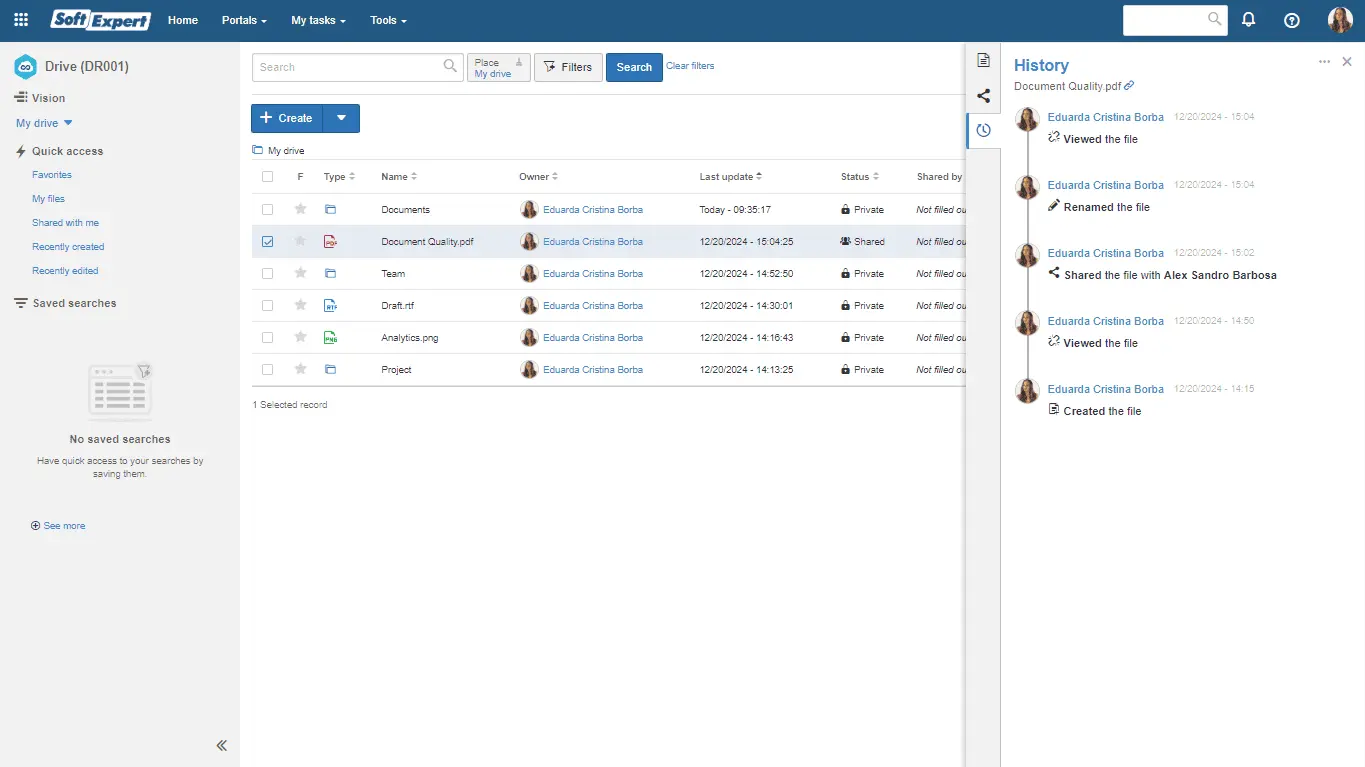The image size is (1365, 767).
Task: Click the Clear filters link
Action: click(x=690, y=66)
